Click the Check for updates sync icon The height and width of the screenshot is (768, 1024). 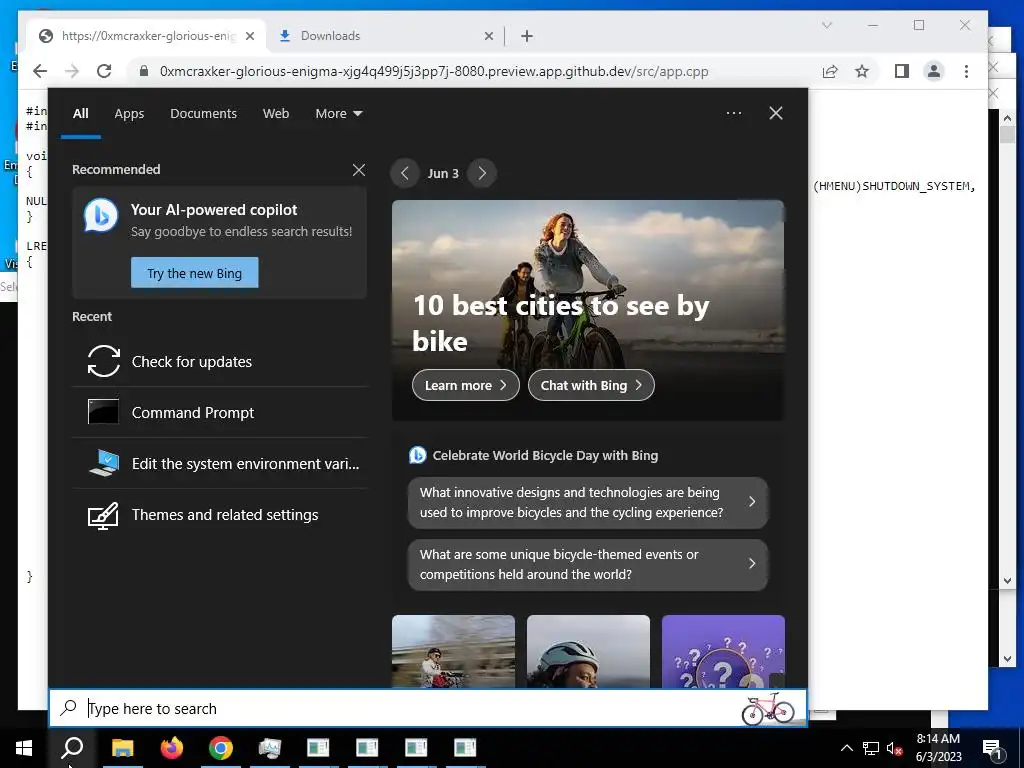pos(104,361)
